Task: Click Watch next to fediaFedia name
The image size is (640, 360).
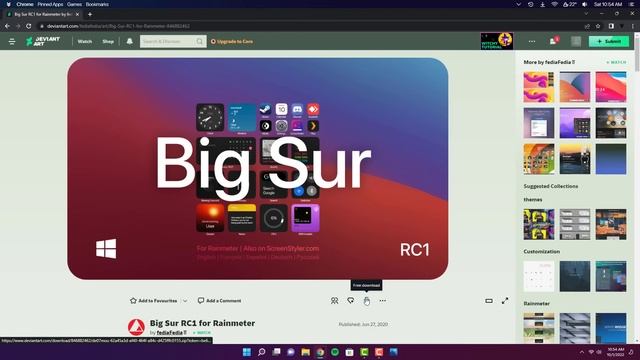Action: click(x=202, y=333)
